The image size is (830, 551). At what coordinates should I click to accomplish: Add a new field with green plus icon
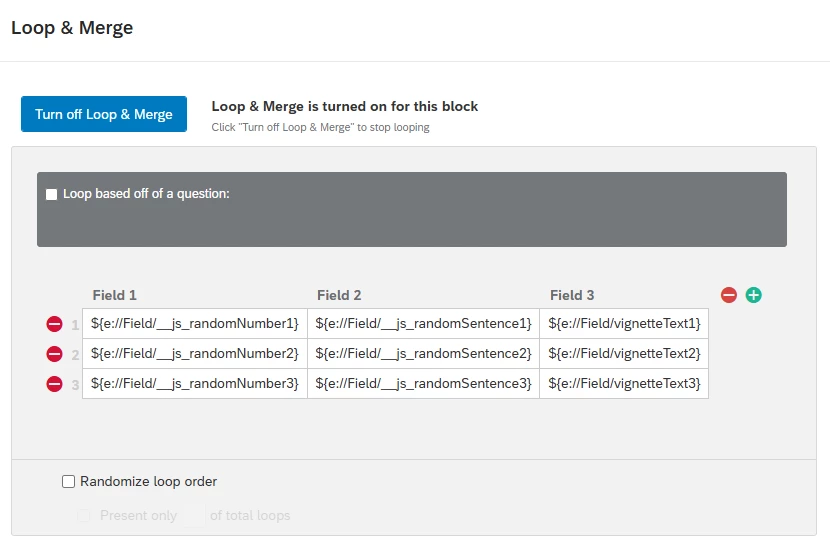point(754,295)
